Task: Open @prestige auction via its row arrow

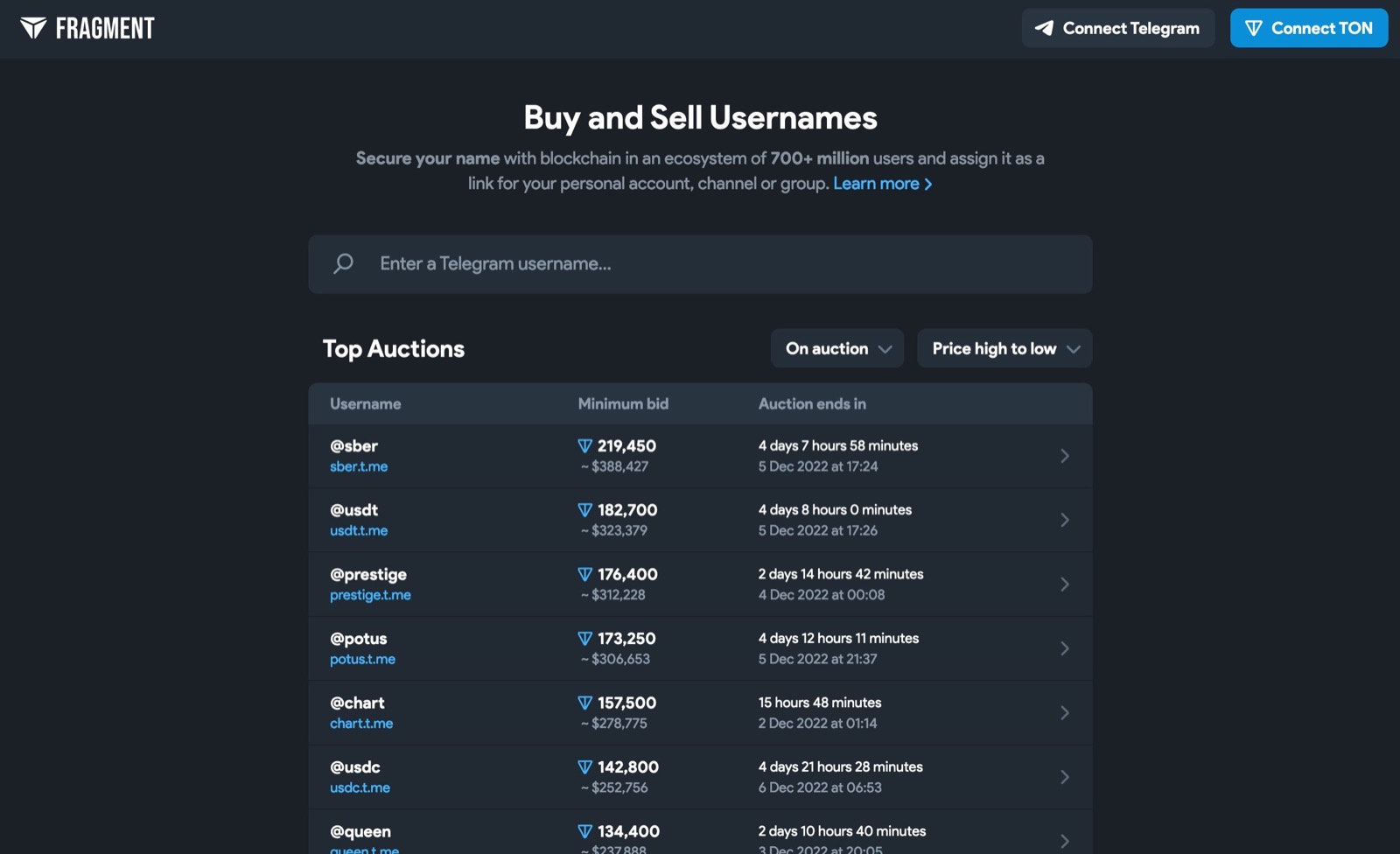Action: pos(1064,584)
